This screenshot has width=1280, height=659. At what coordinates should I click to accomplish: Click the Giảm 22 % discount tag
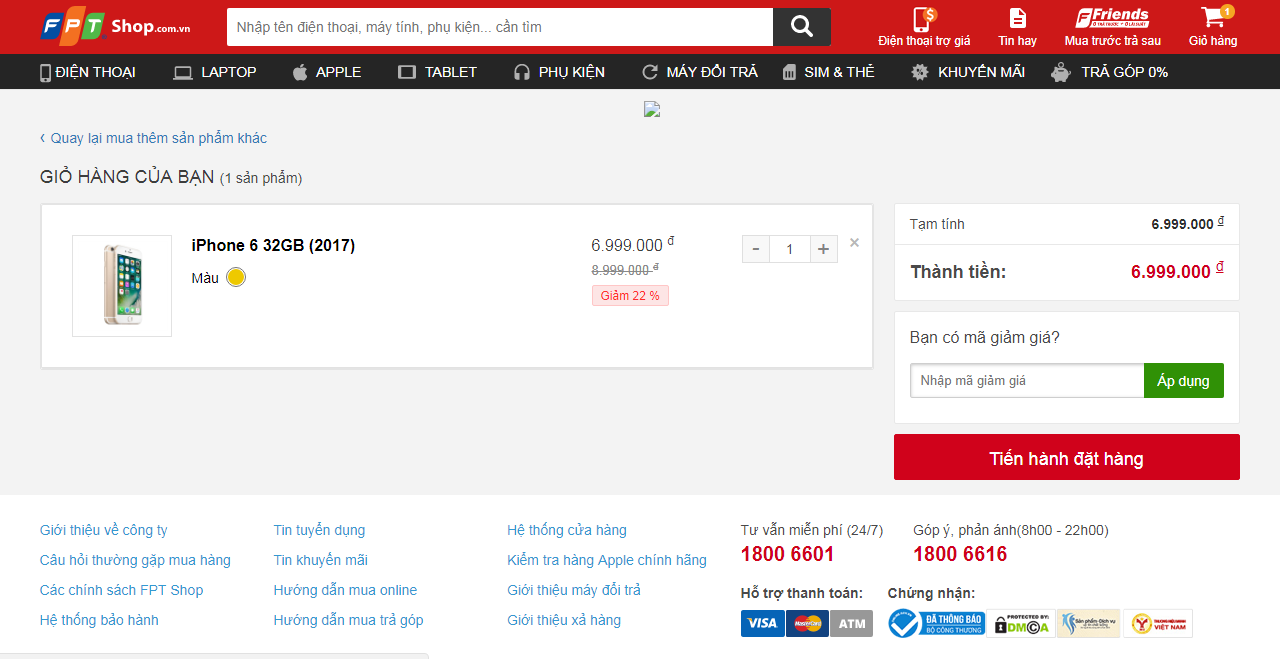click(x=630, y=296)
